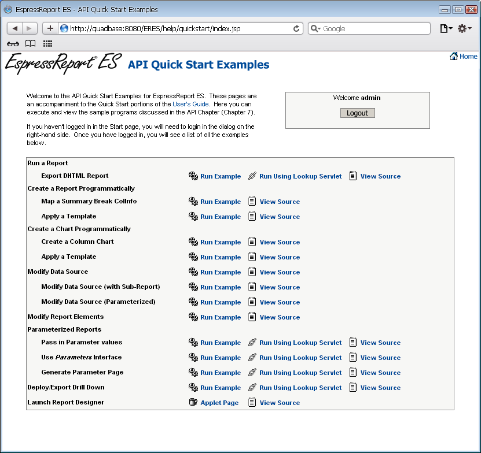
Task: Reload the page with refresh icon
Action: (296, 29)
